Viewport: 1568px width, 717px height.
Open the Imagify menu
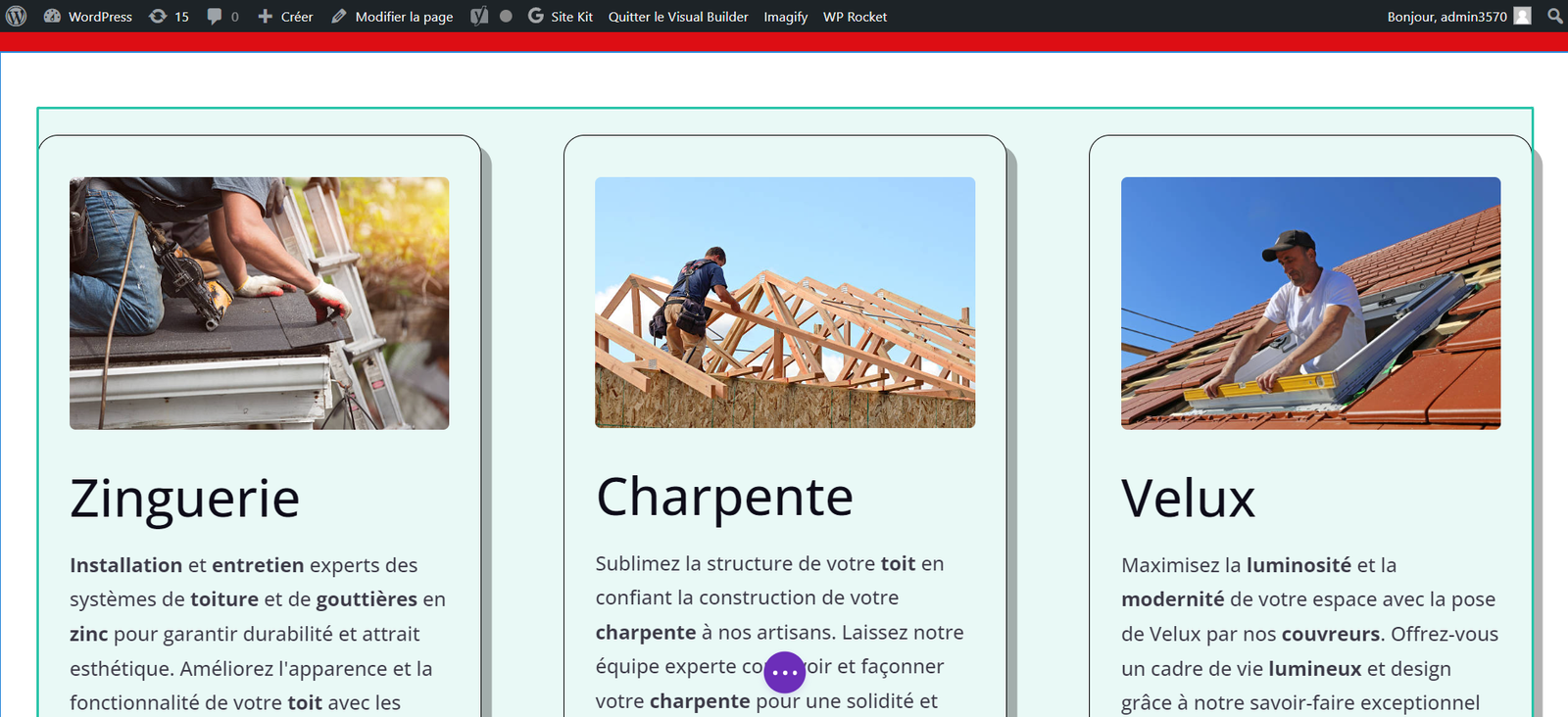[x=785, y=17]
